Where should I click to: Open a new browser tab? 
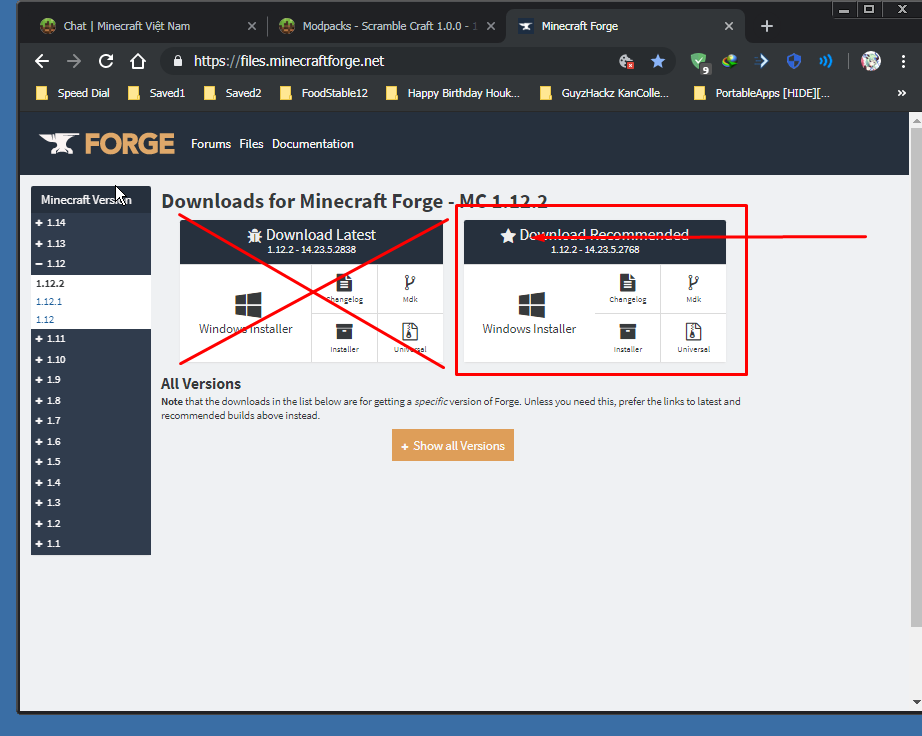coord(767,26)
